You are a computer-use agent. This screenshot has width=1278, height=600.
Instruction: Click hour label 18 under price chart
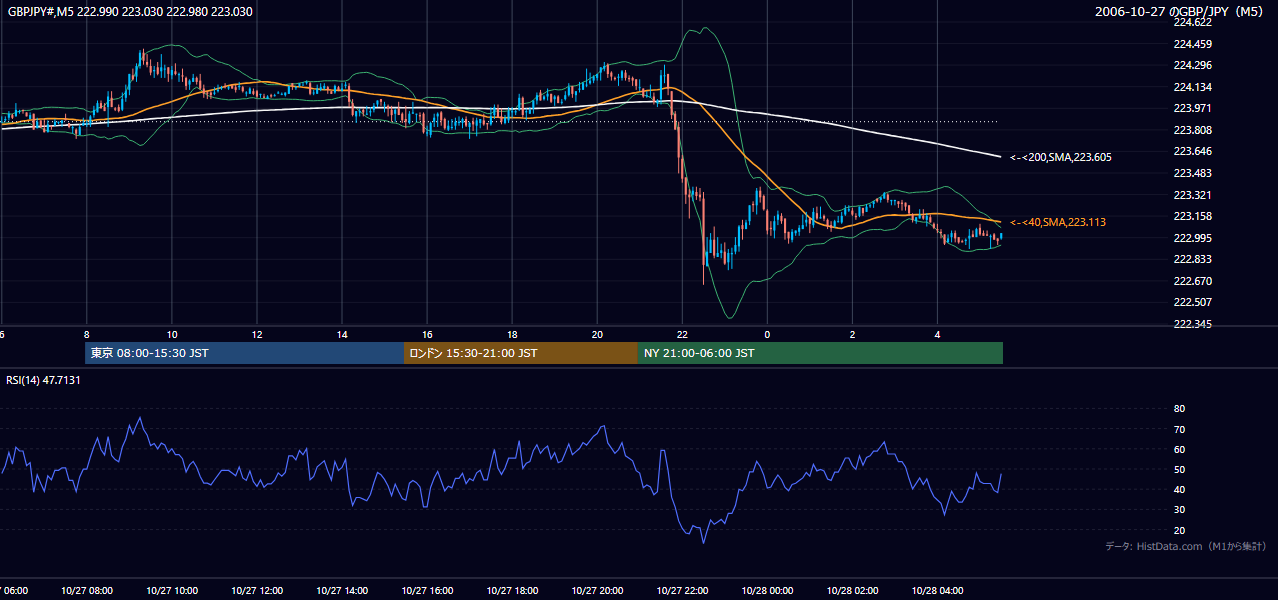tap(512, 334)
